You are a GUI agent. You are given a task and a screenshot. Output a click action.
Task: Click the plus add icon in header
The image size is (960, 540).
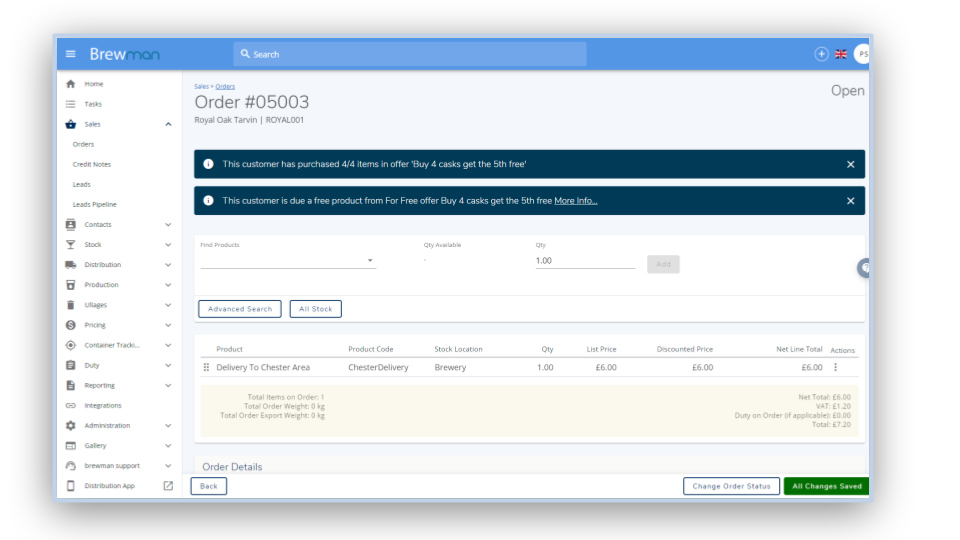[x=821, y=54]
